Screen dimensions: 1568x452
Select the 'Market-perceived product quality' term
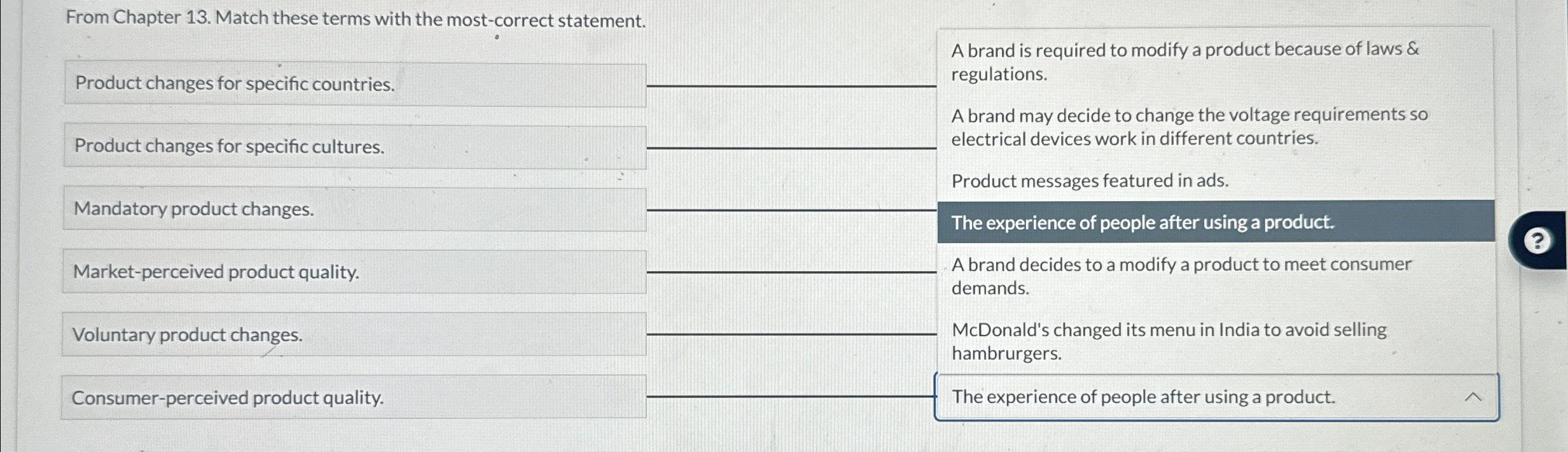coord(353,272)
